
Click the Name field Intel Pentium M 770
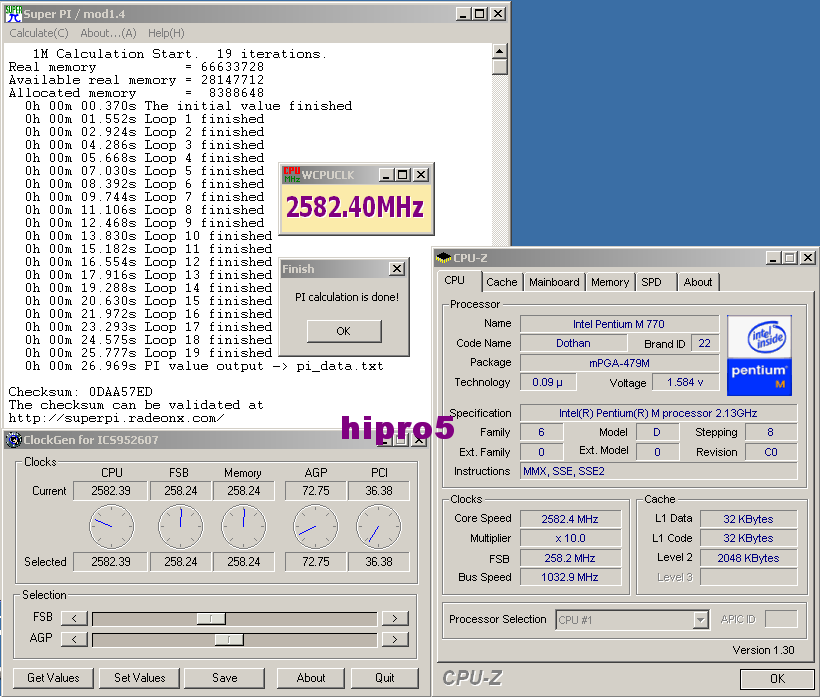[619, 324]
